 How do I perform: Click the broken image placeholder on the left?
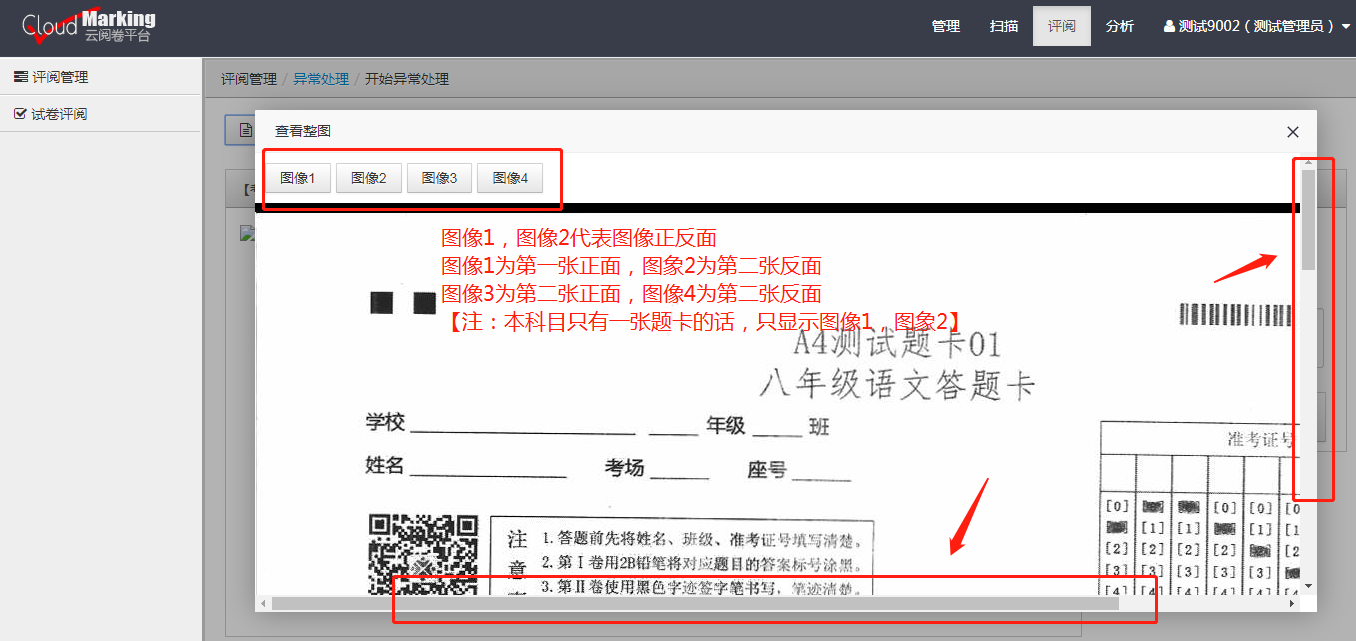pyautogui.click(x=248, y=235)
